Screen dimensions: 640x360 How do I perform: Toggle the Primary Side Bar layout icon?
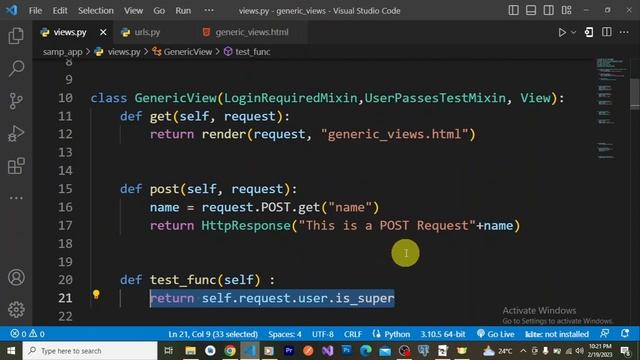tap(513, 10)
